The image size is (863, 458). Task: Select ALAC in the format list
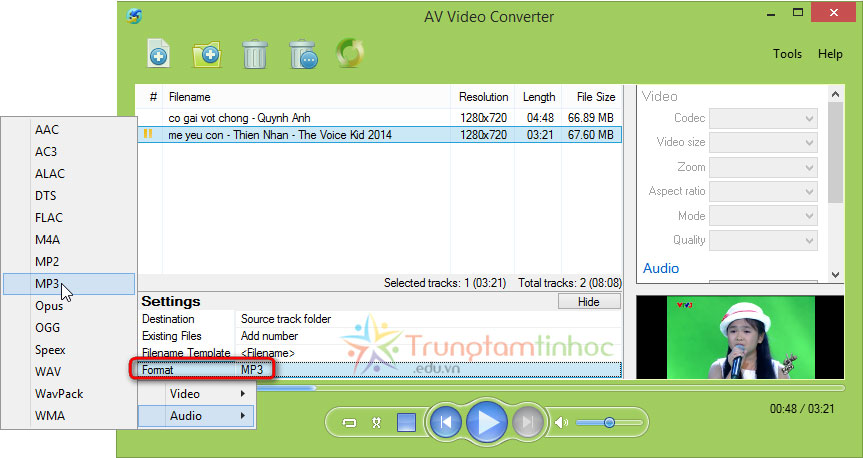tap(69, 173)
